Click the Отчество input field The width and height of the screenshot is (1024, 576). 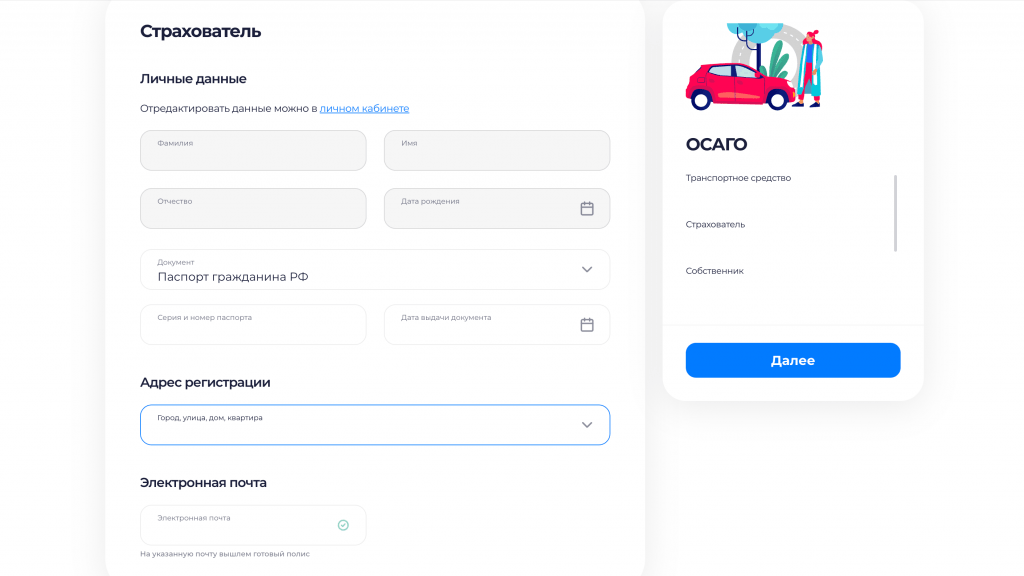(x=253, y=209)
